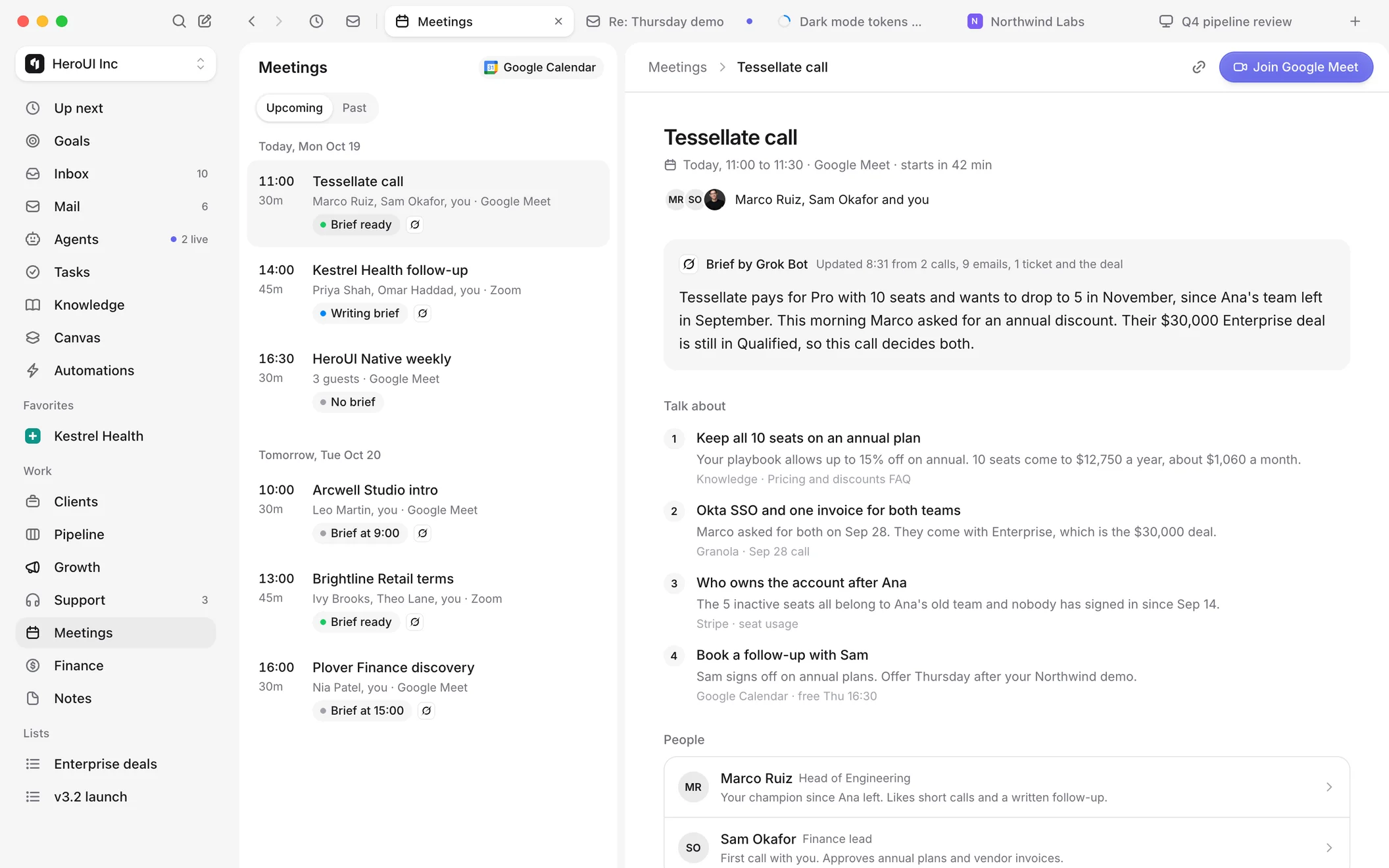Click the bot icon next to Brief at 9:00
The image size is (1389, 868).
(x=423, y=533)
